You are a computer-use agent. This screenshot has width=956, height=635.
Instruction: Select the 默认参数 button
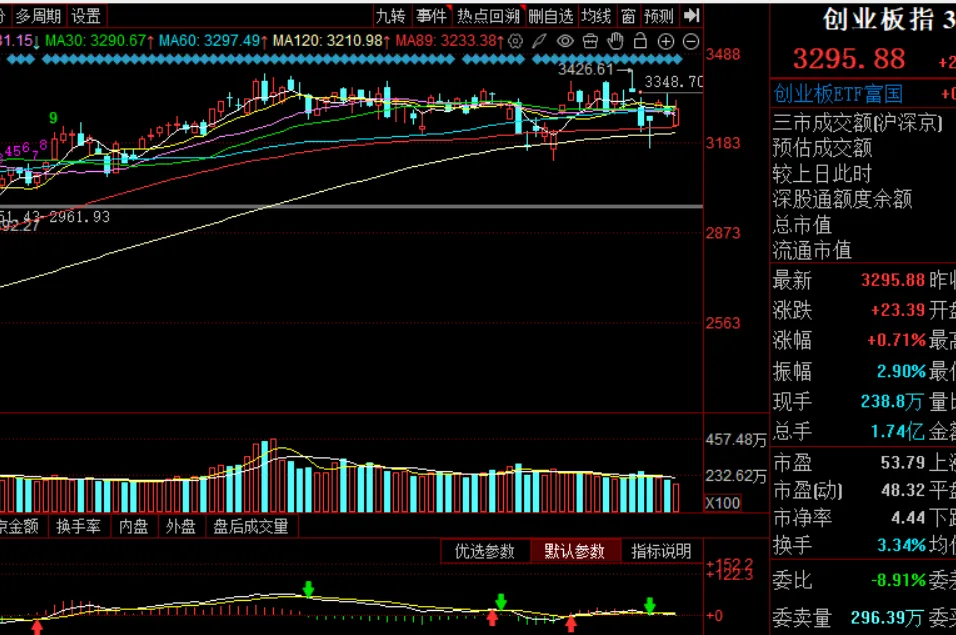574,551
